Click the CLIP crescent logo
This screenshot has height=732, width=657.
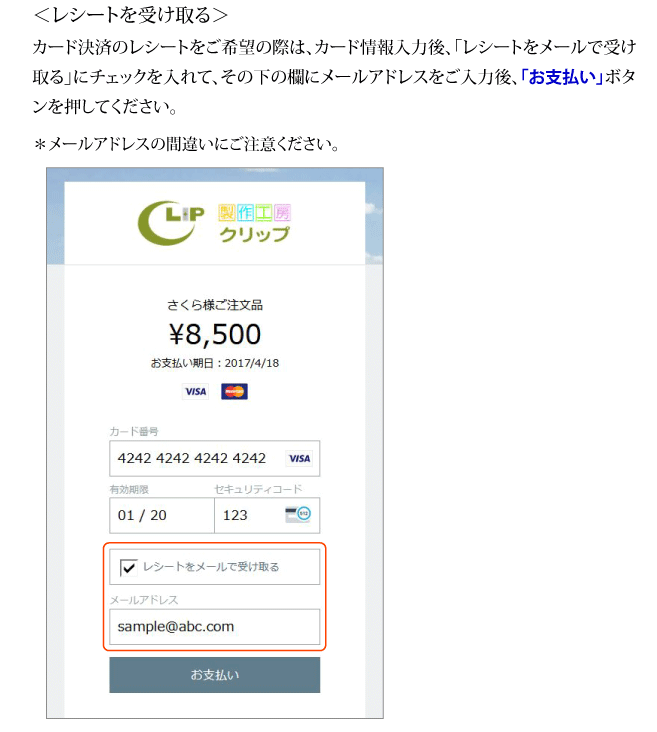tap(171, 223)
